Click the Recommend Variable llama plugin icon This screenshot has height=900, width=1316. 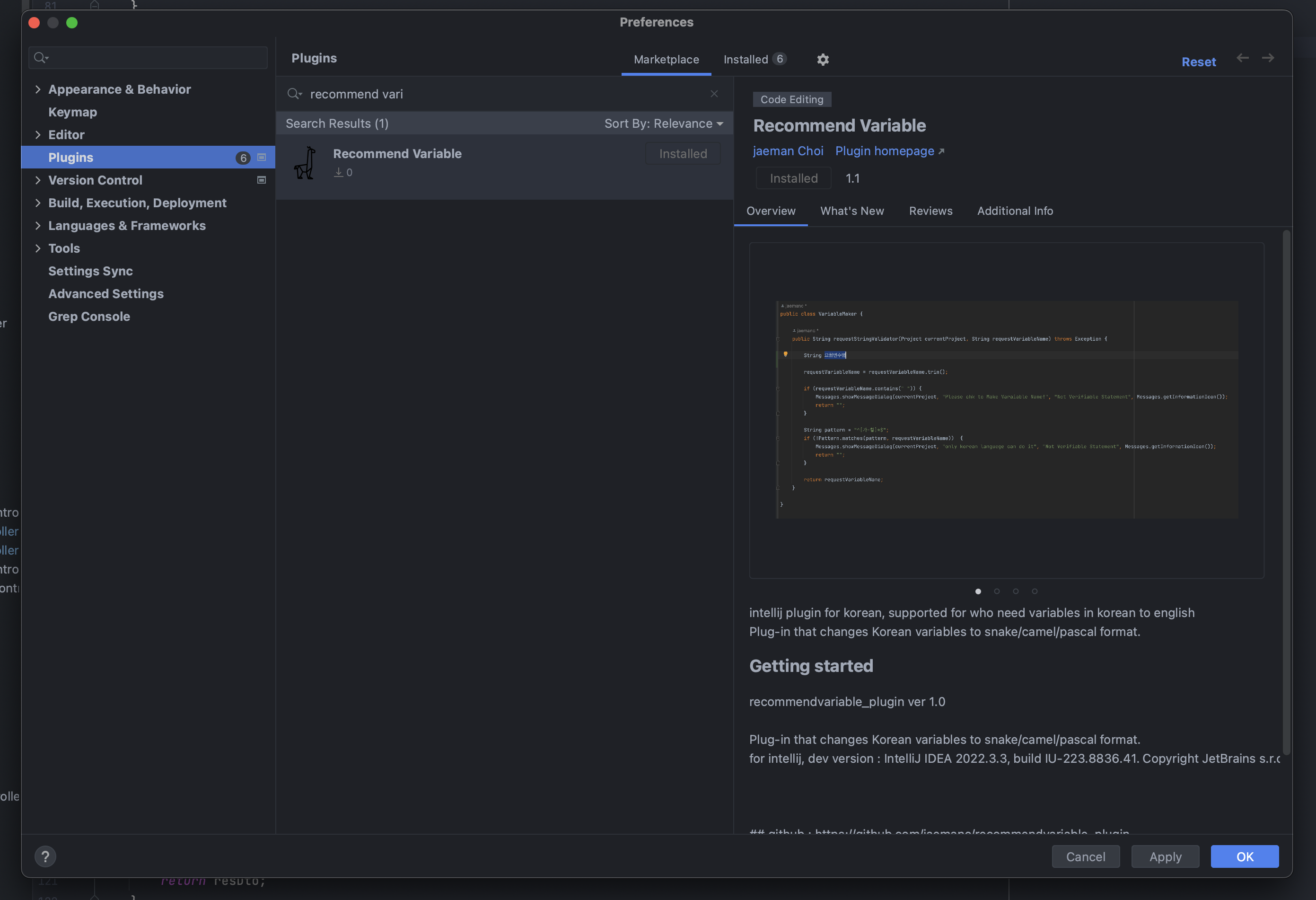point(305,163)
